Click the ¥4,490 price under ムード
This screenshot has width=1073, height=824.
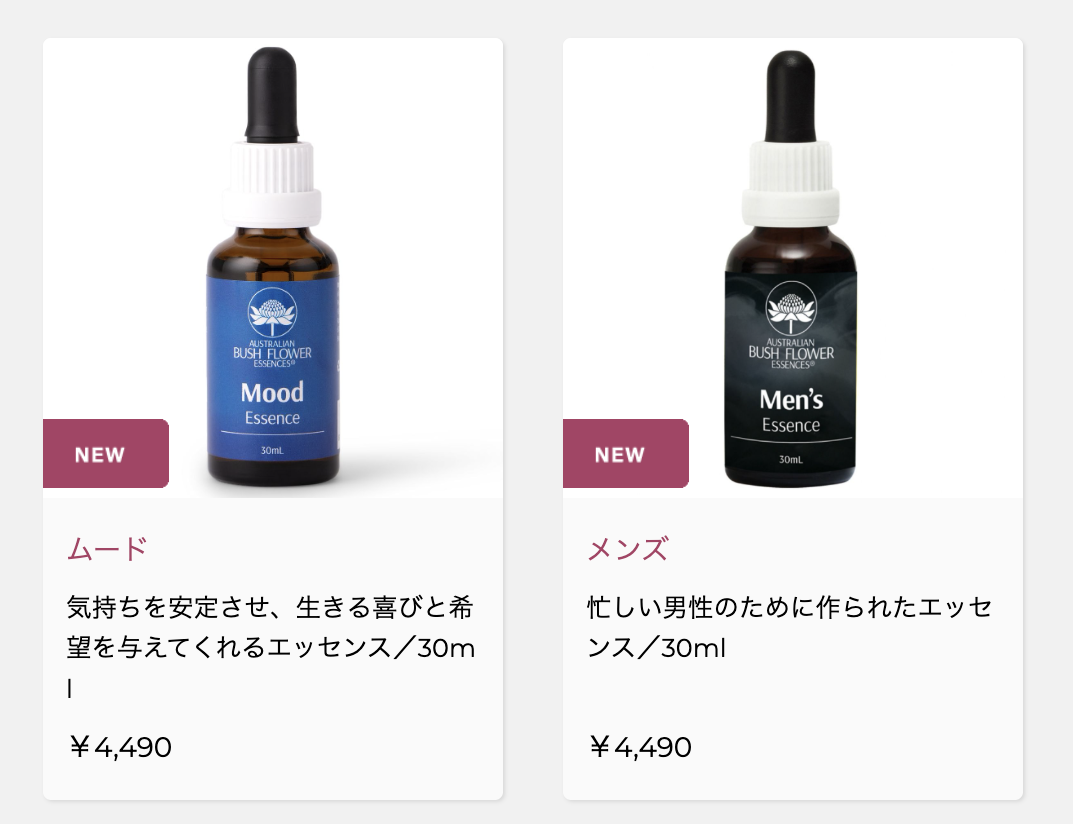pyautogui.click(x=120, y=747)
